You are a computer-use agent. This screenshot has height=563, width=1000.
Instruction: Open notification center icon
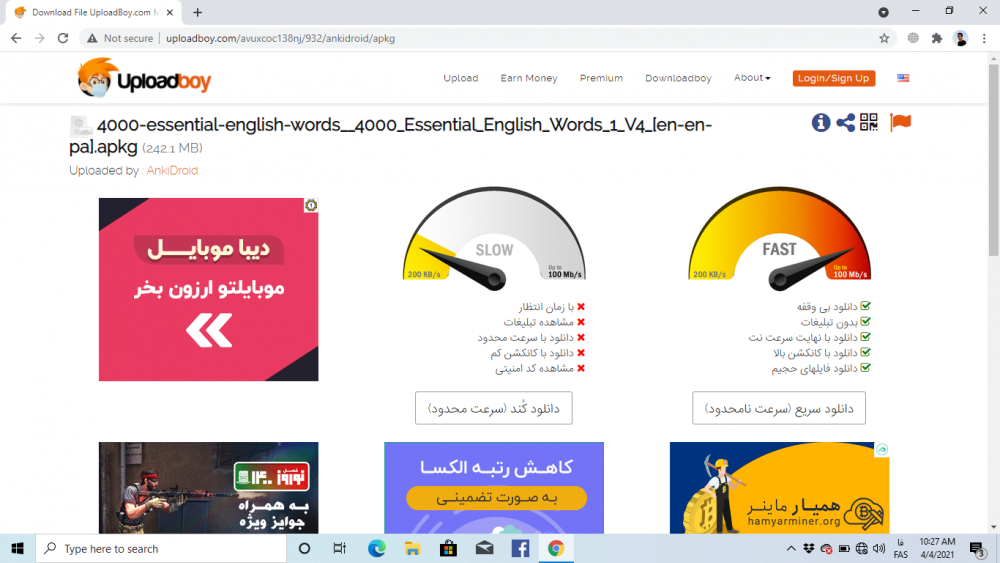coord(977,548)
